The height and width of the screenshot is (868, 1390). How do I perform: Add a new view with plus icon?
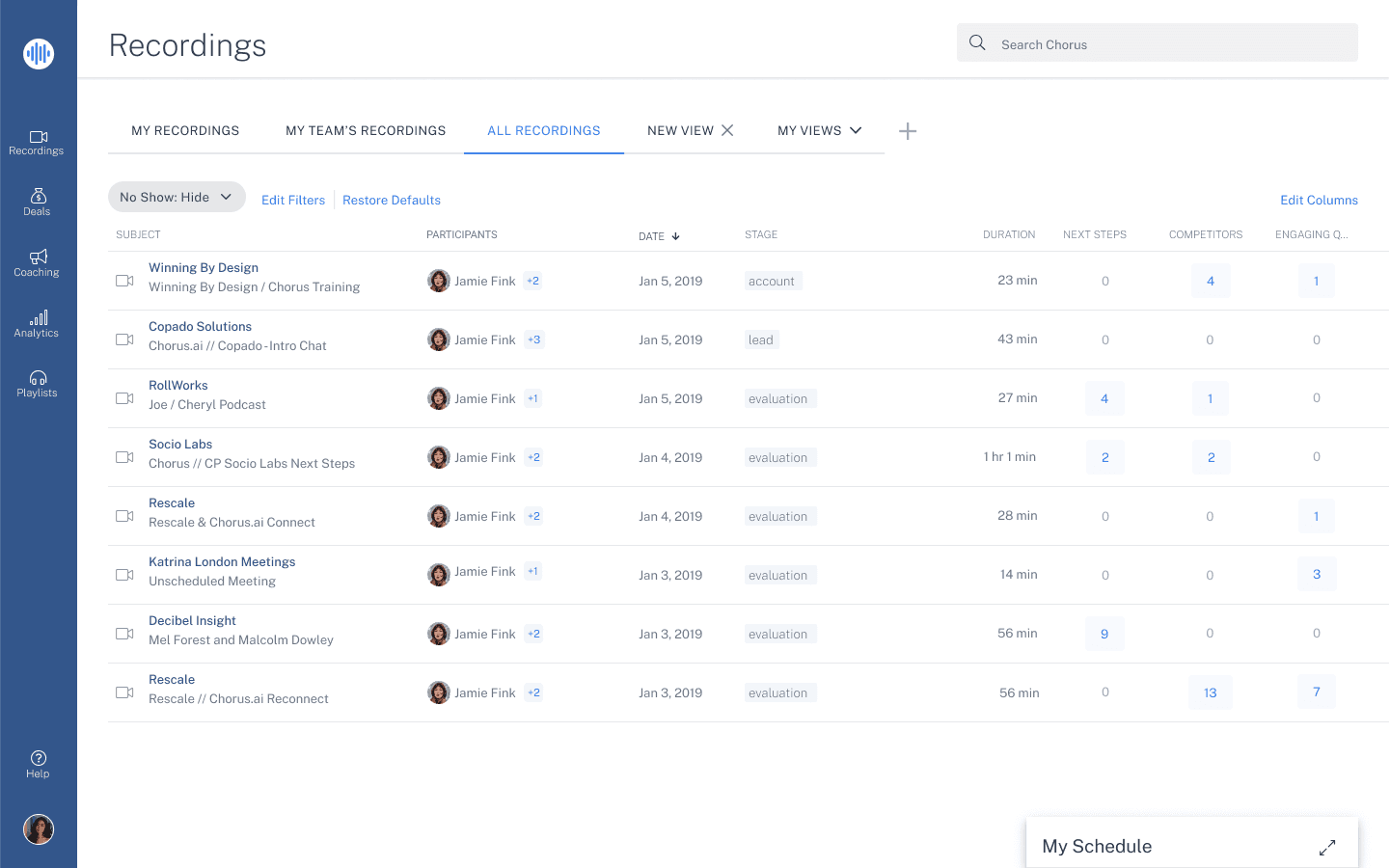[x=908, y=131]
